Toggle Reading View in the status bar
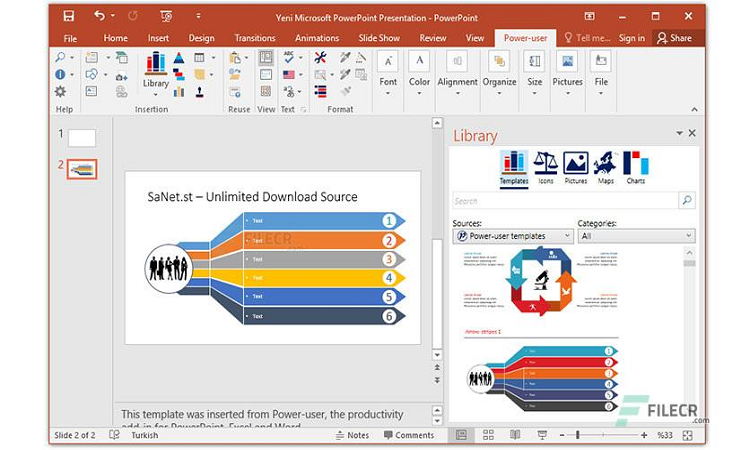This screenshot has width=750, height=450. point(515,435)
